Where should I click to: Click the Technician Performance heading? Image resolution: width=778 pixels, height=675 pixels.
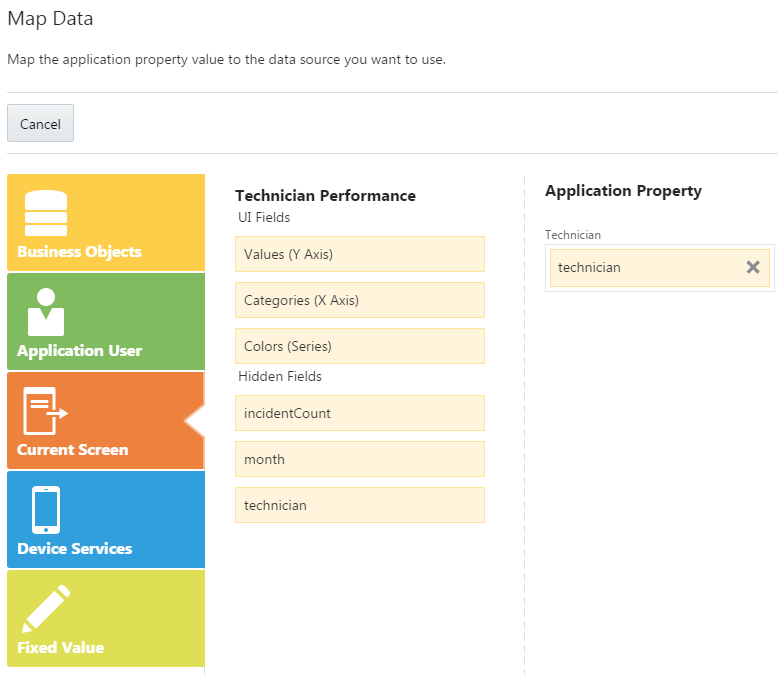click(x=325, y=196)
